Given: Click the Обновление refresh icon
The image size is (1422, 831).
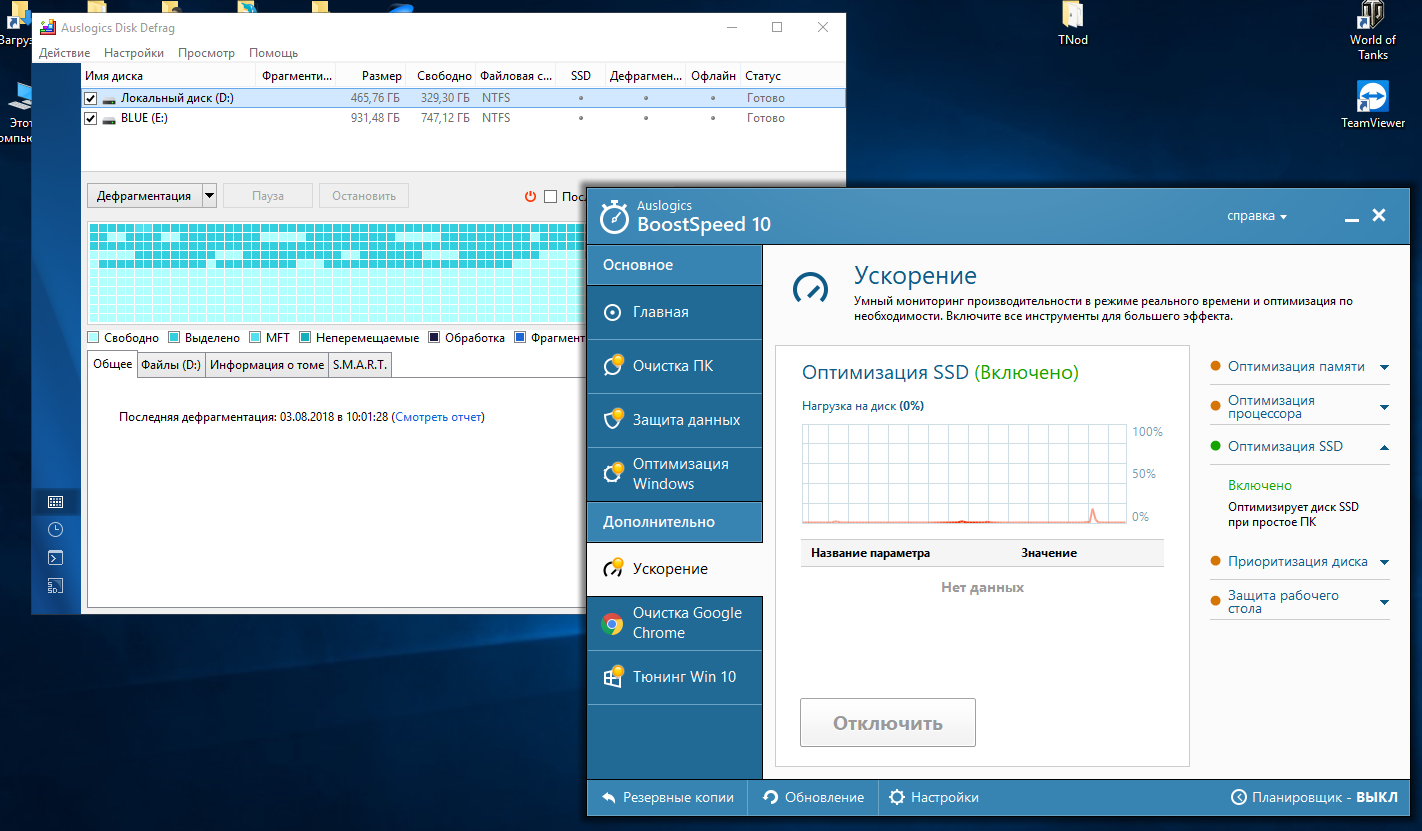Looking at the screenshot, I should tap(770, 798).
